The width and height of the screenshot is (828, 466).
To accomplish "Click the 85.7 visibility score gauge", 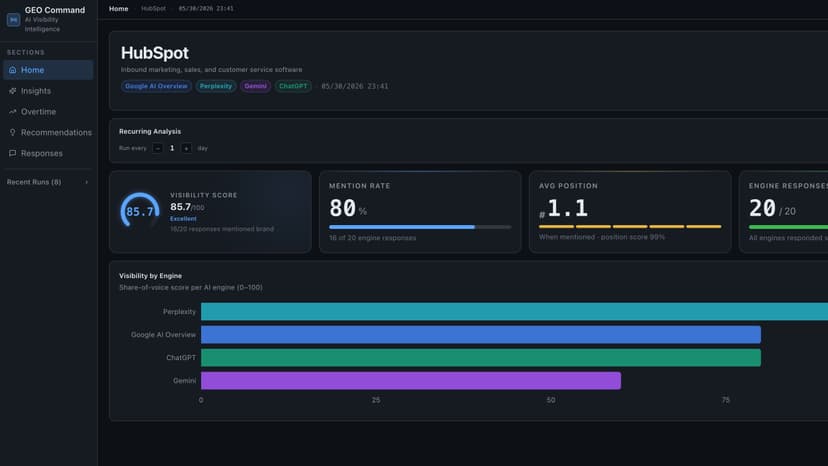I will point(140,211).
